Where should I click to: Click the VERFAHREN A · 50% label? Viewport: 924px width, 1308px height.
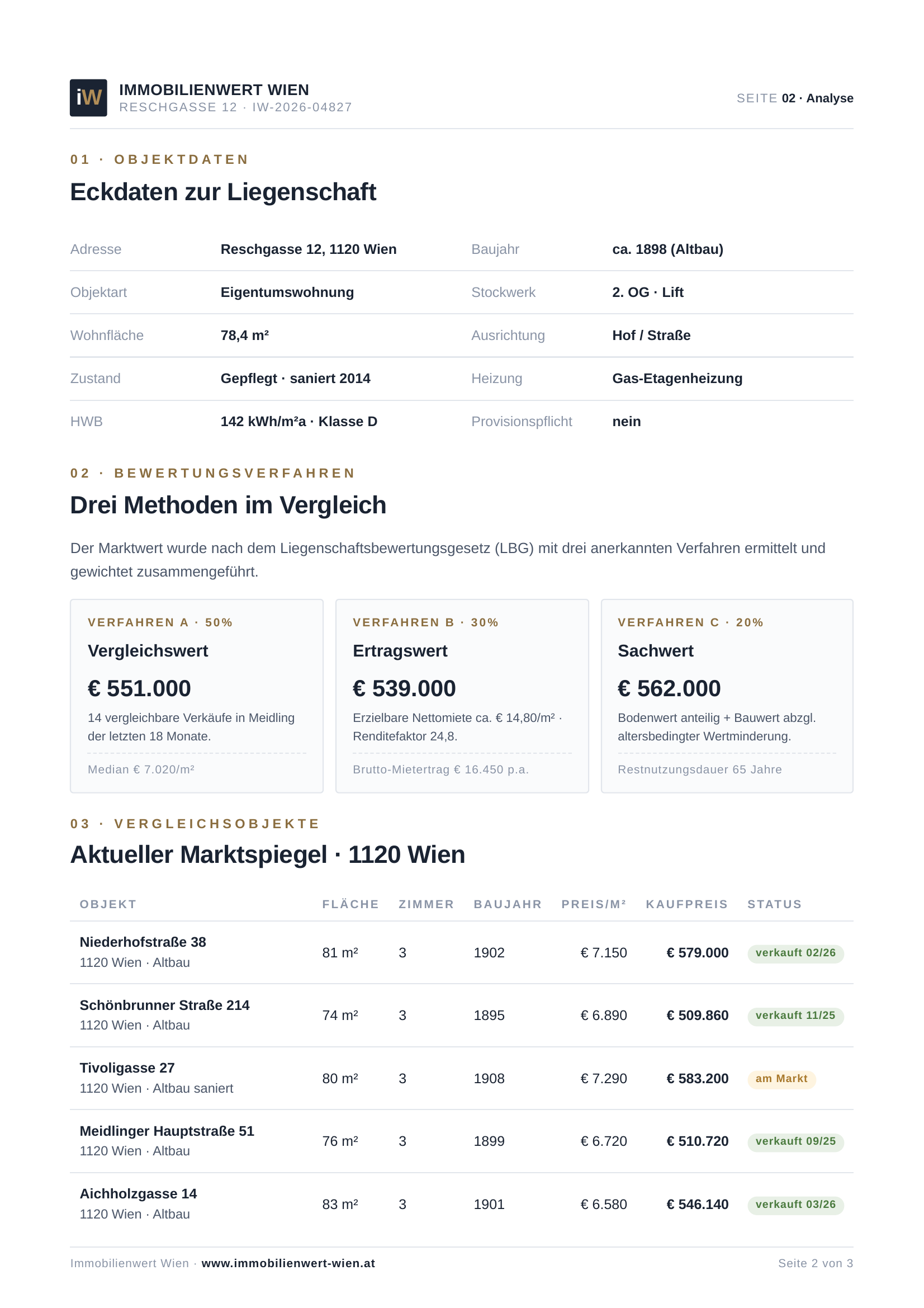pos(160,622)
